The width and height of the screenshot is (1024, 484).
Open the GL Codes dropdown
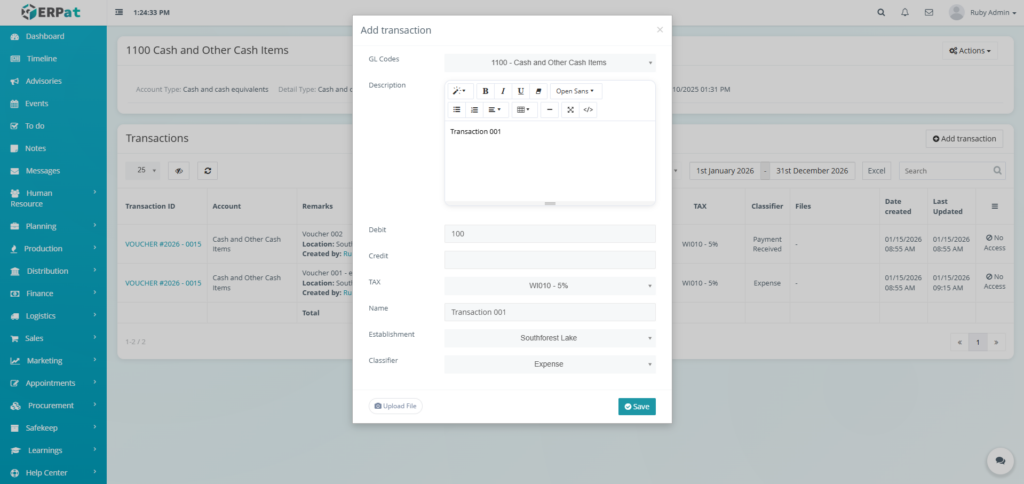pyautogui.click(x=550, y=63)
